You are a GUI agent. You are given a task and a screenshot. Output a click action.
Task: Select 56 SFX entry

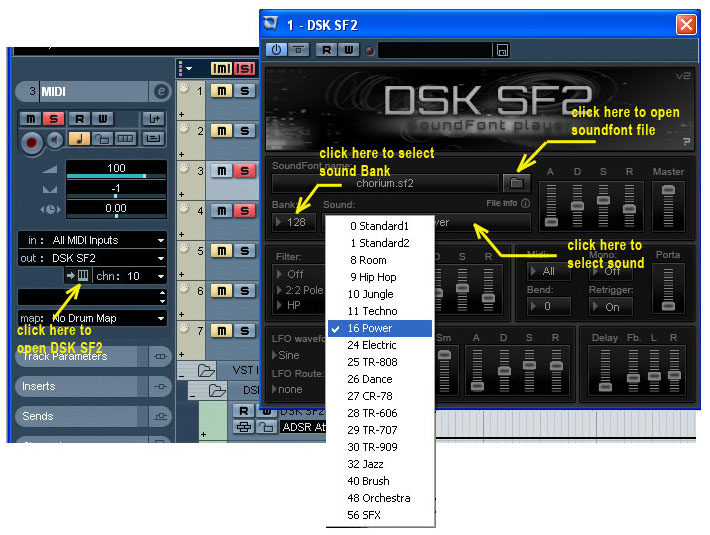click(379, 515)
